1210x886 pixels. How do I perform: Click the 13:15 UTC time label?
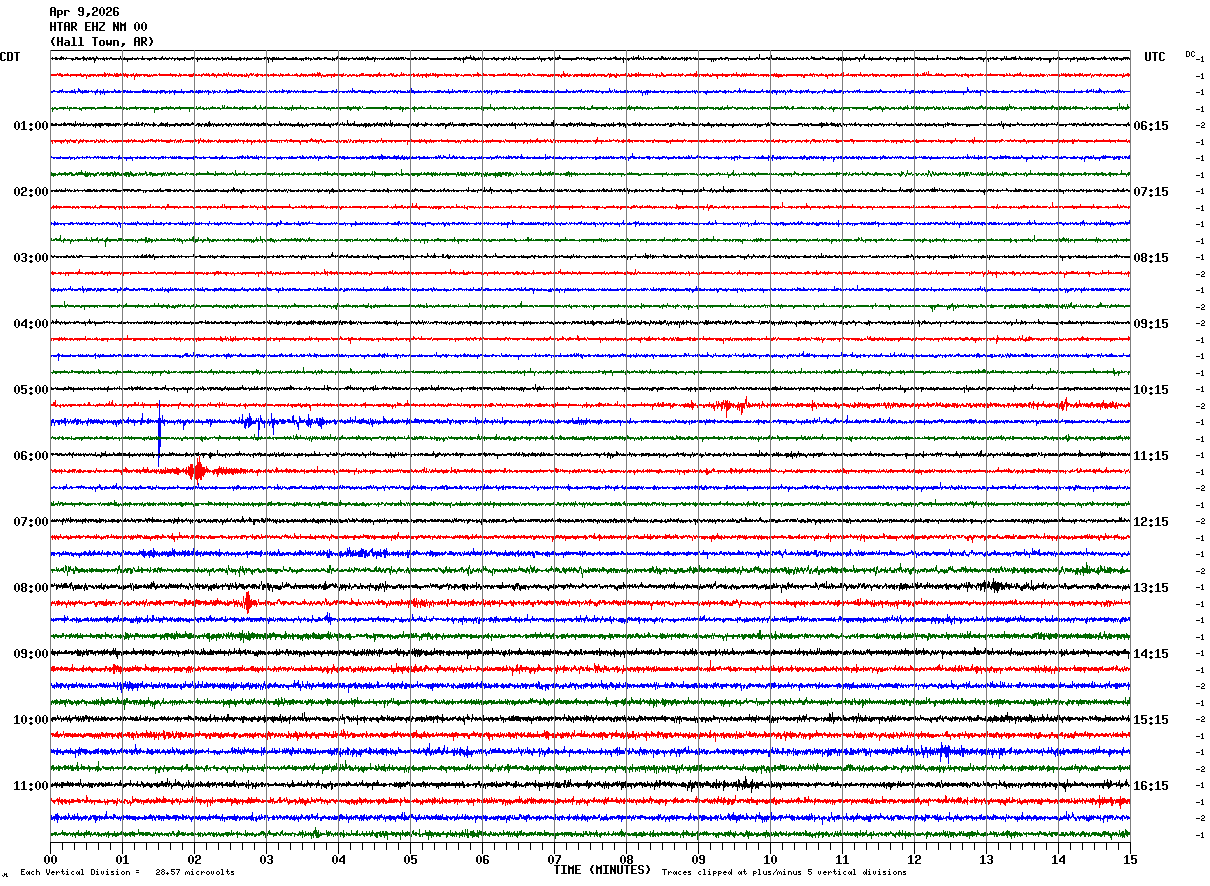[1151, 588]
